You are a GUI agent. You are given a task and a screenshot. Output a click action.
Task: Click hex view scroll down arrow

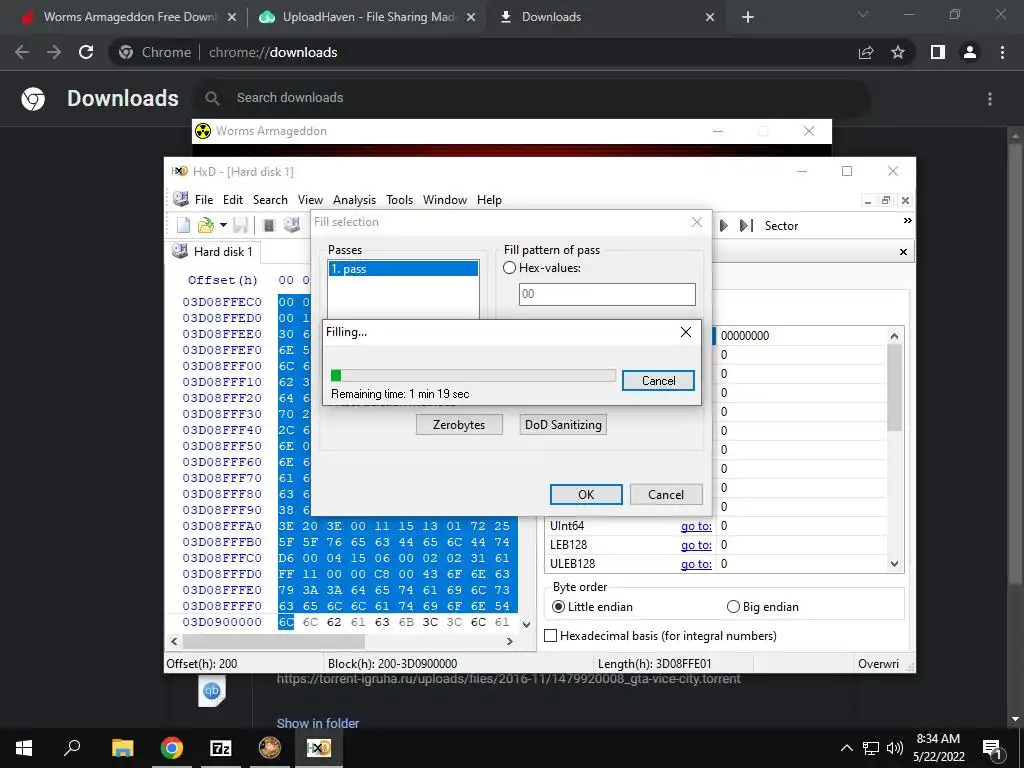pyautogui.click(x=526, y=625)
